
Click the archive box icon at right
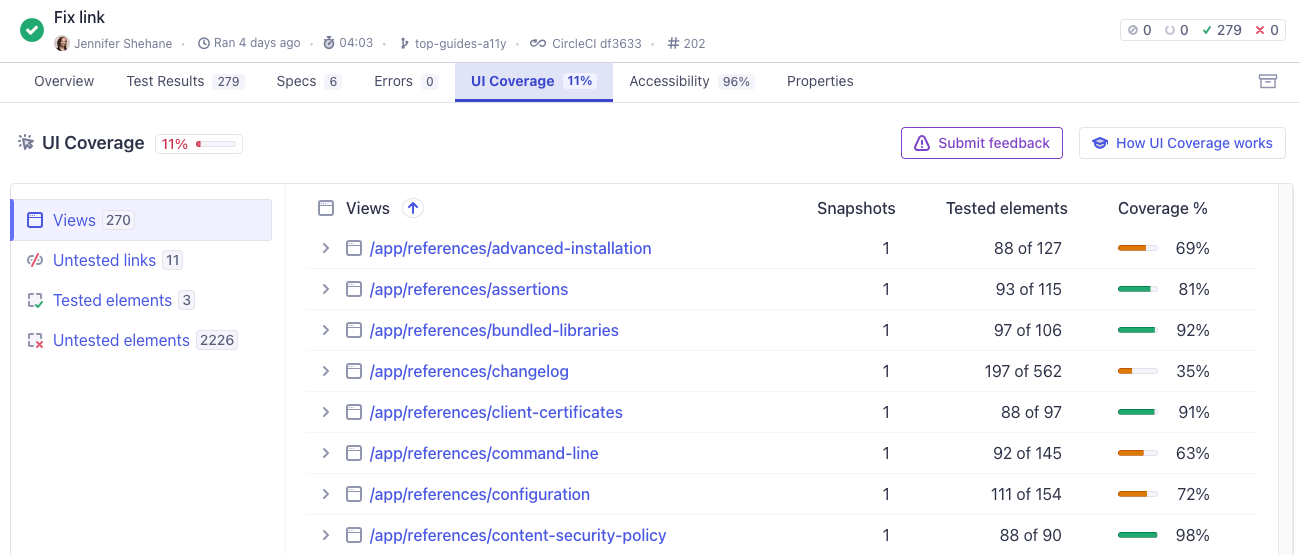tap(1267, 81)
